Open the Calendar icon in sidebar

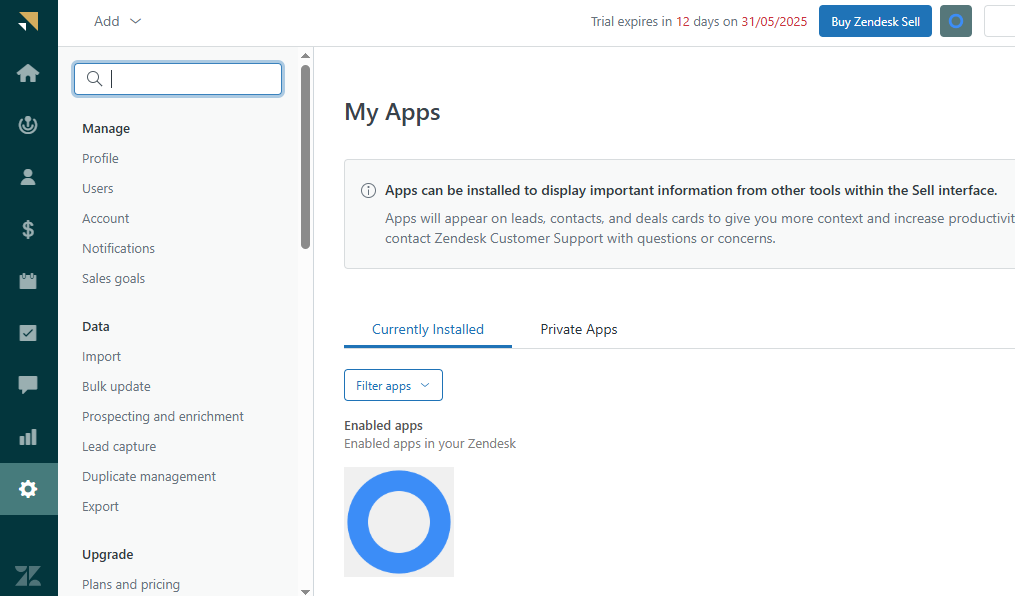(x=28, y=281)
